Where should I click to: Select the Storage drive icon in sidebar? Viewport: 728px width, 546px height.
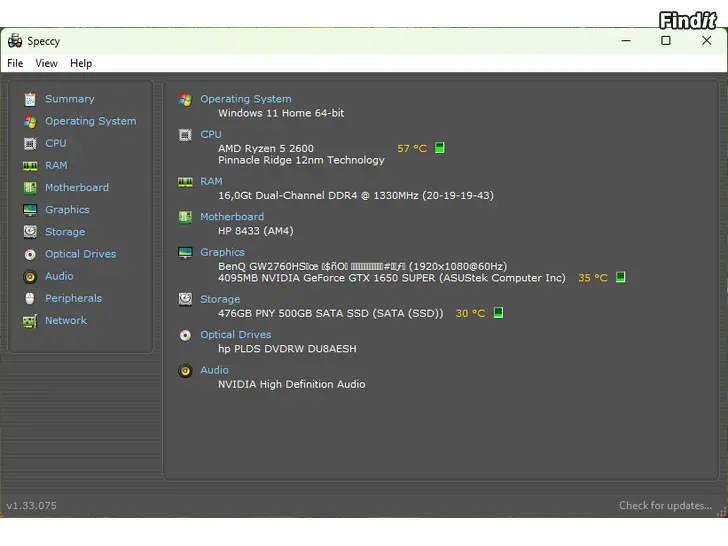click(x=30, y=232)
